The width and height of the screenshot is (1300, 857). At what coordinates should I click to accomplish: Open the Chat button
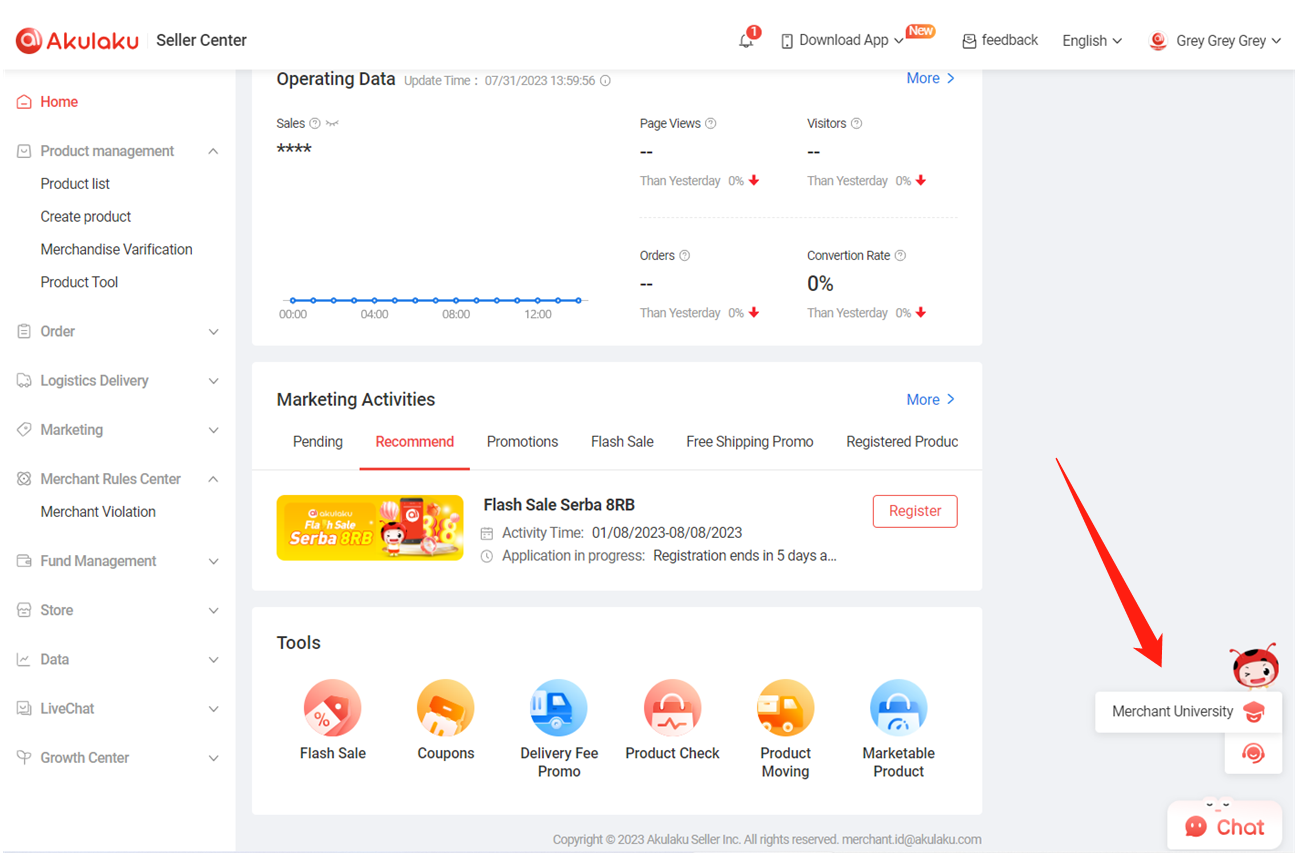click(1225, 827)
